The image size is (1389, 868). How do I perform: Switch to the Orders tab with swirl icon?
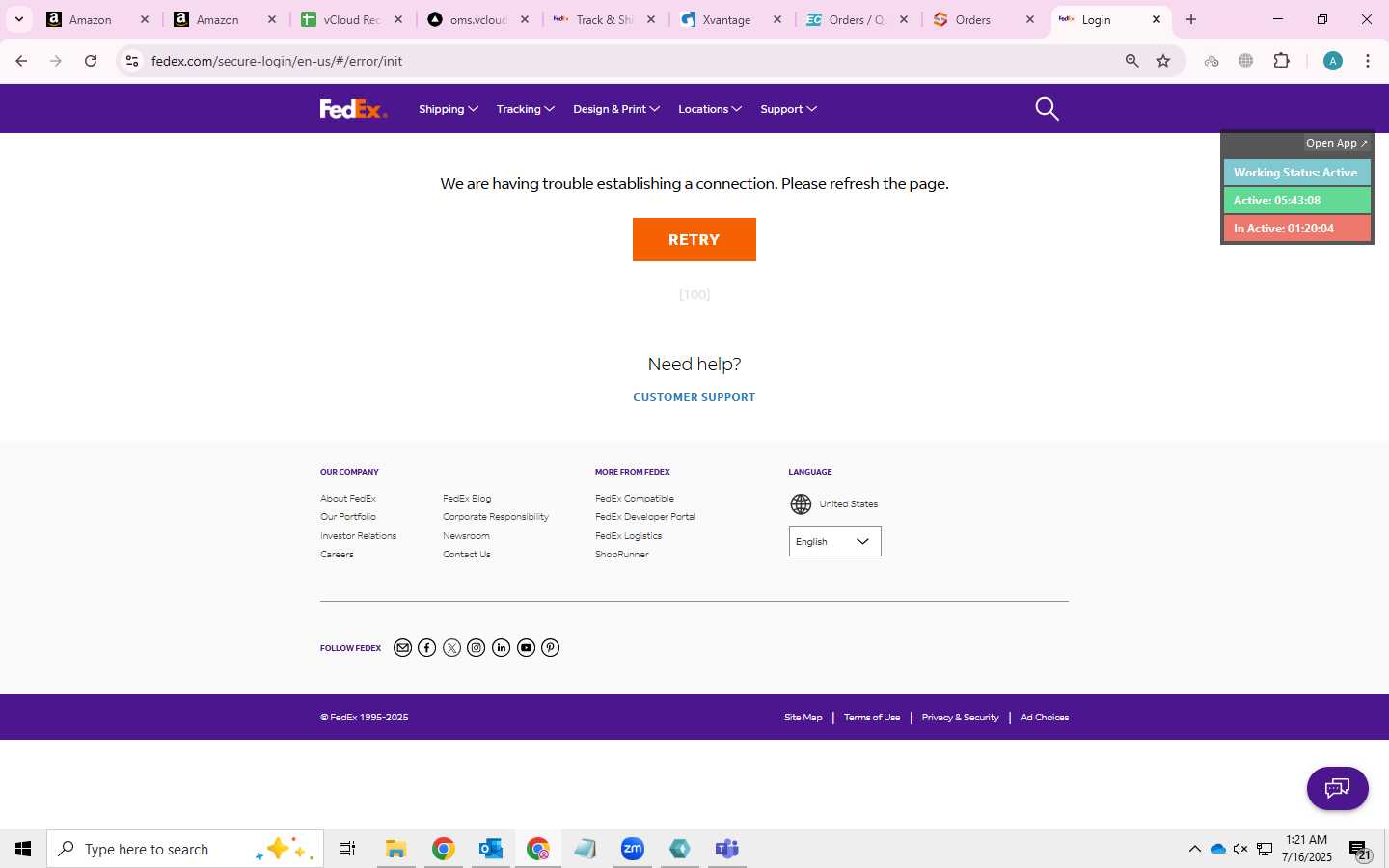click(983, 19)
